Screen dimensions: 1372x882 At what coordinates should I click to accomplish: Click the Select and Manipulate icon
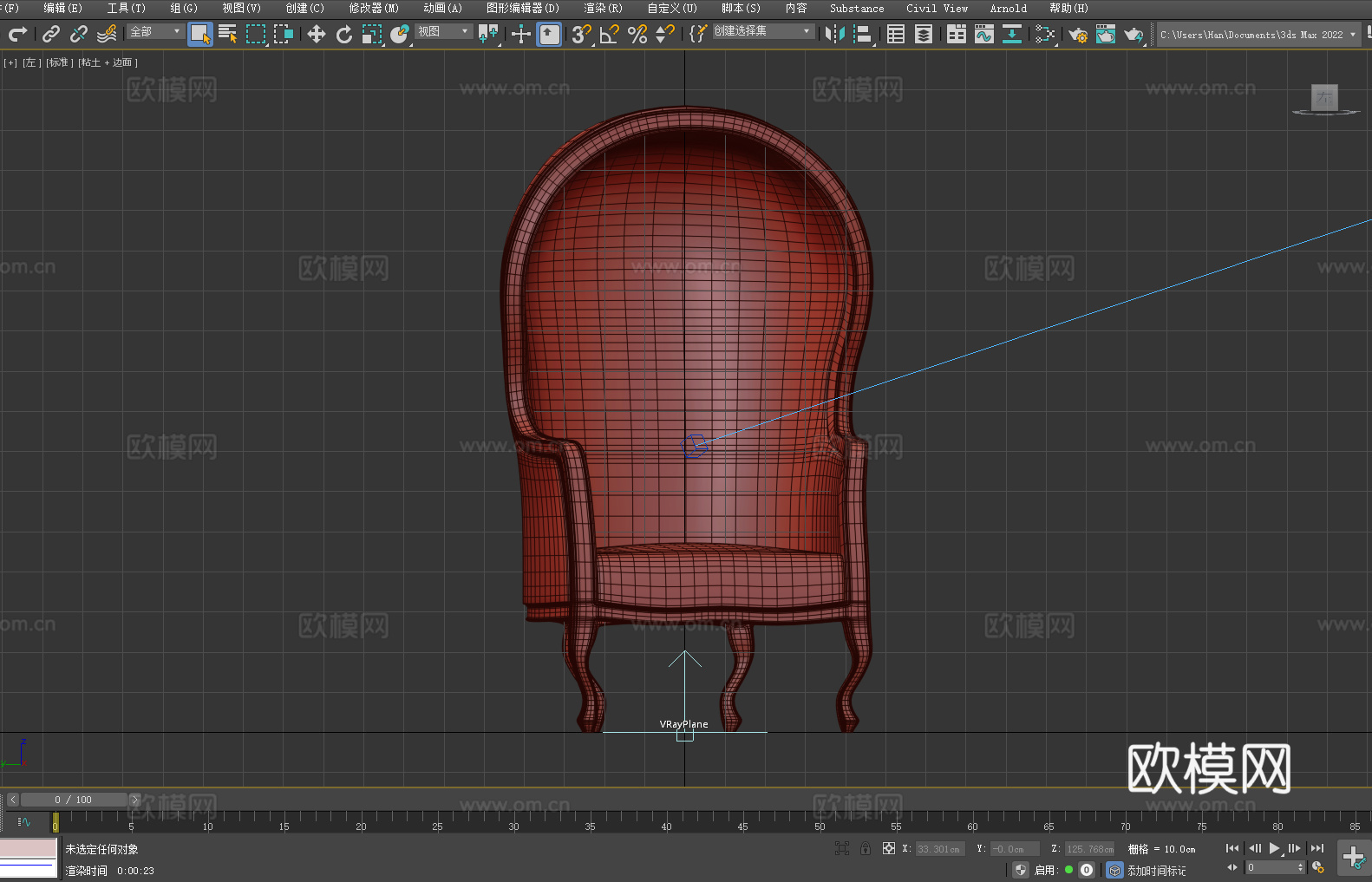click(521, 34)
